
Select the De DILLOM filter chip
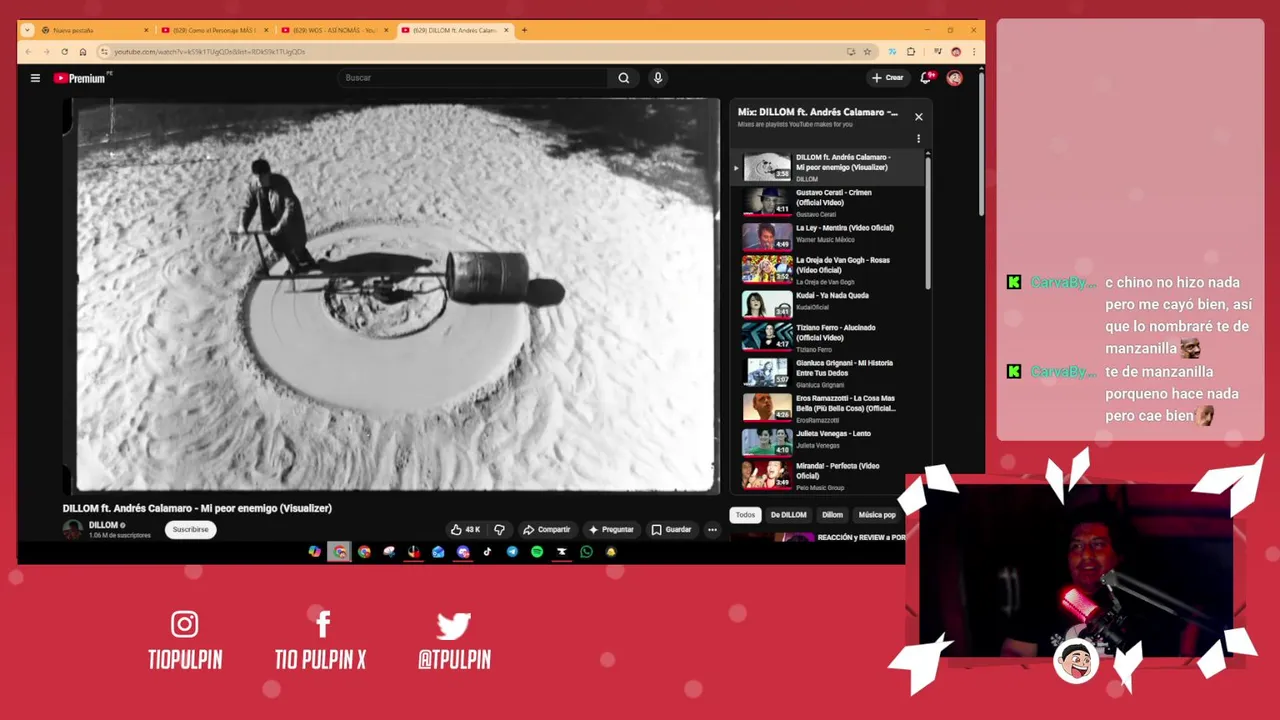[x=788, y=515]
